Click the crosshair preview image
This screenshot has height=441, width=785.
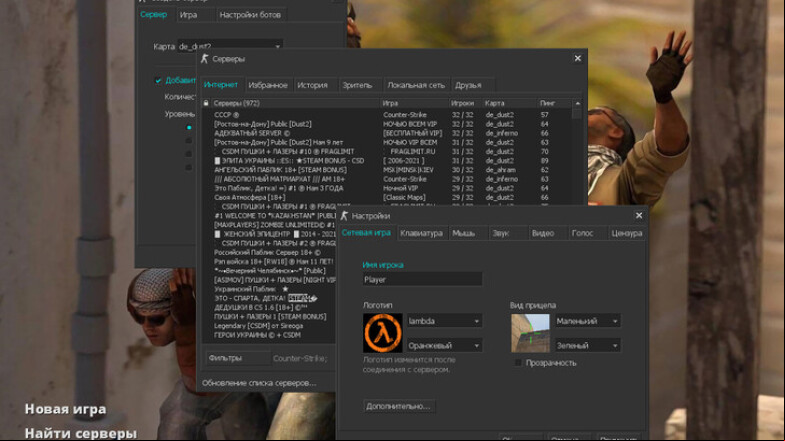click(x=530, y=333)
